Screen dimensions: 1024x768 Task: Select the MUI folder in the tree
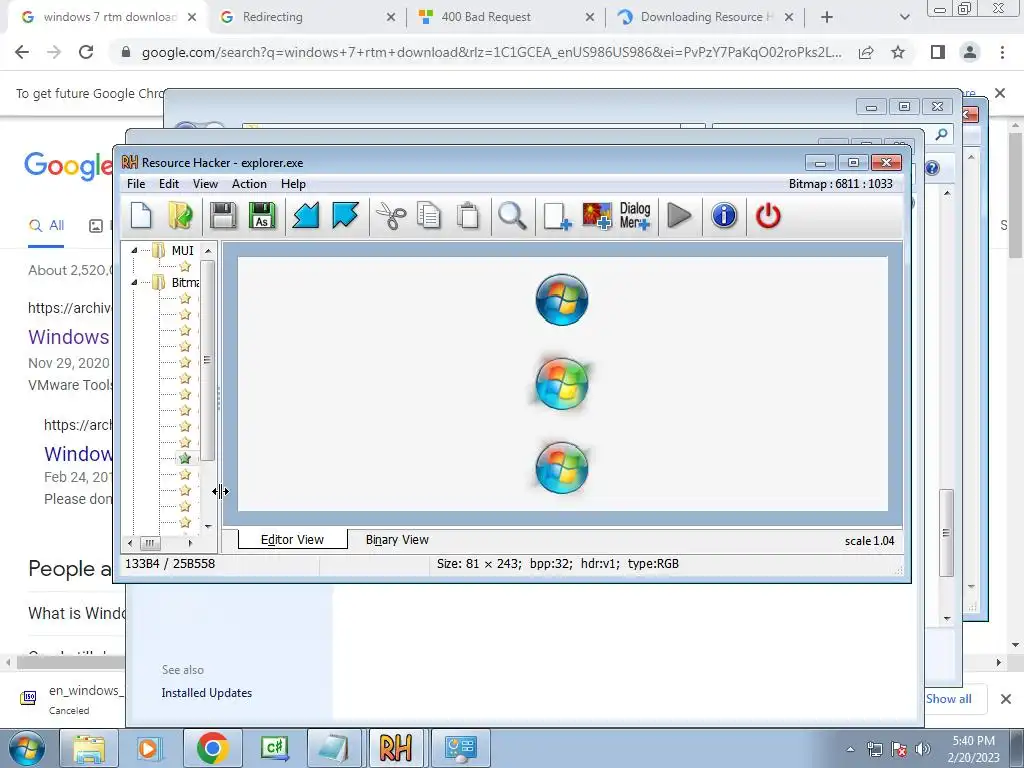[182, 250]
